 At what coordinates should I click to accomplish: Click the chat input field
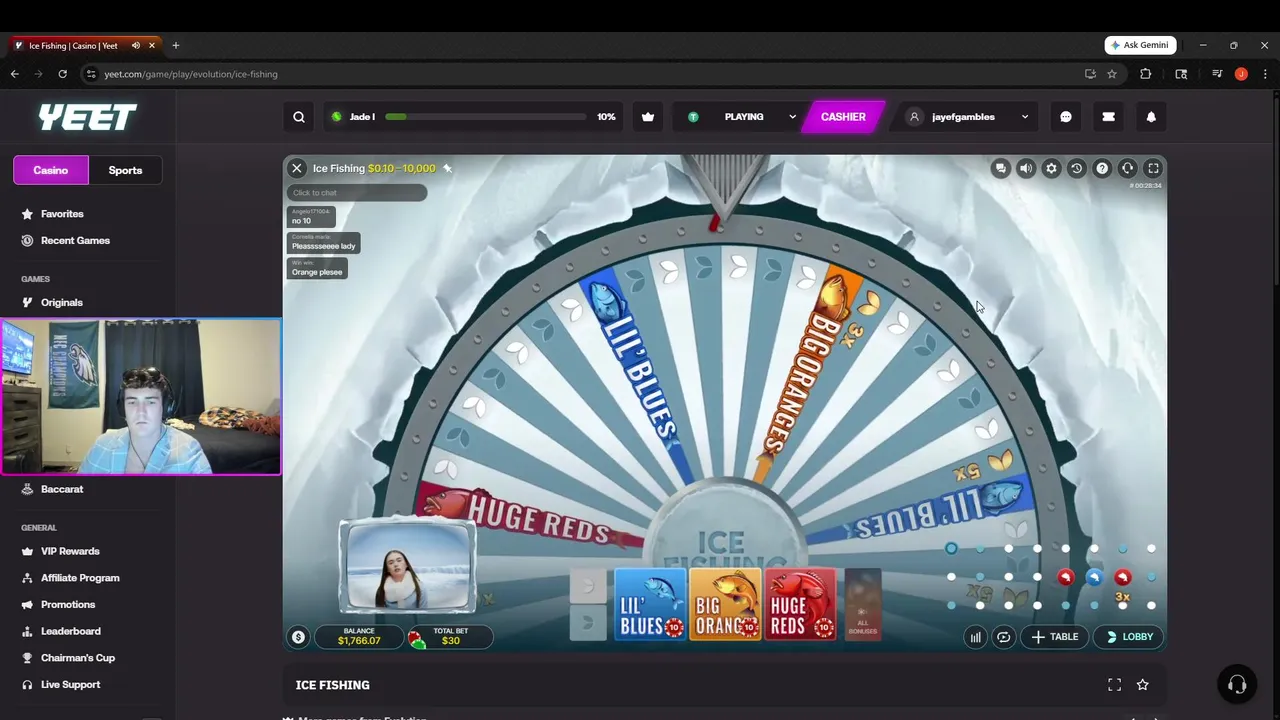[x=357, y=193]
